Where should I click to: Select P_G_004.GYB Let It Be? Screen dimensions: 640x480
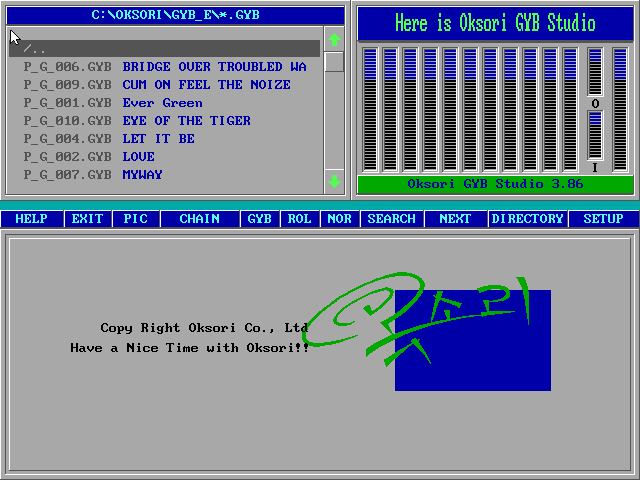click(164, 138)
